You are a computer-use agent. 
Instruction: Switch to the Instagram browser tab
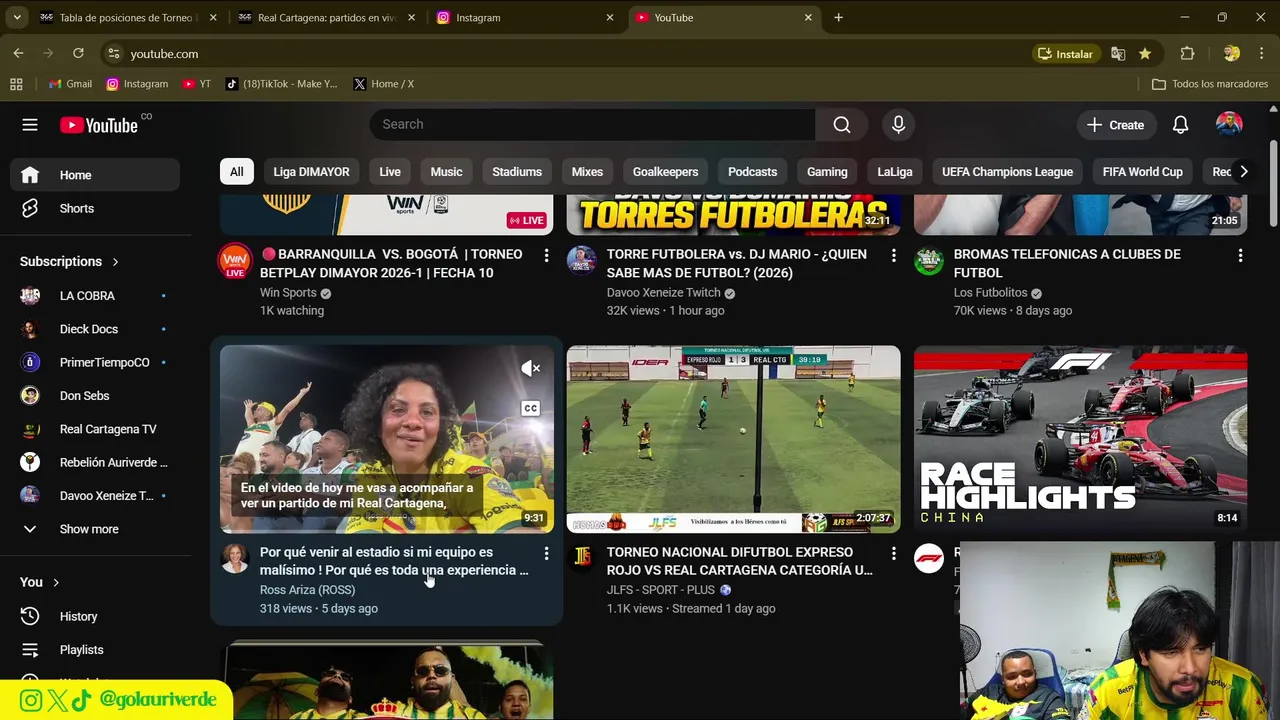(x=525, y=17)
